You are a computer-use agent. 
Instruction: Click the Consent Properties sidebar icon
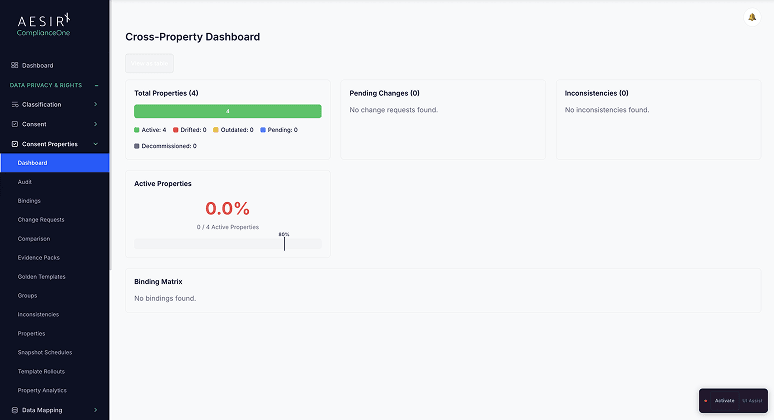point(14,144)
